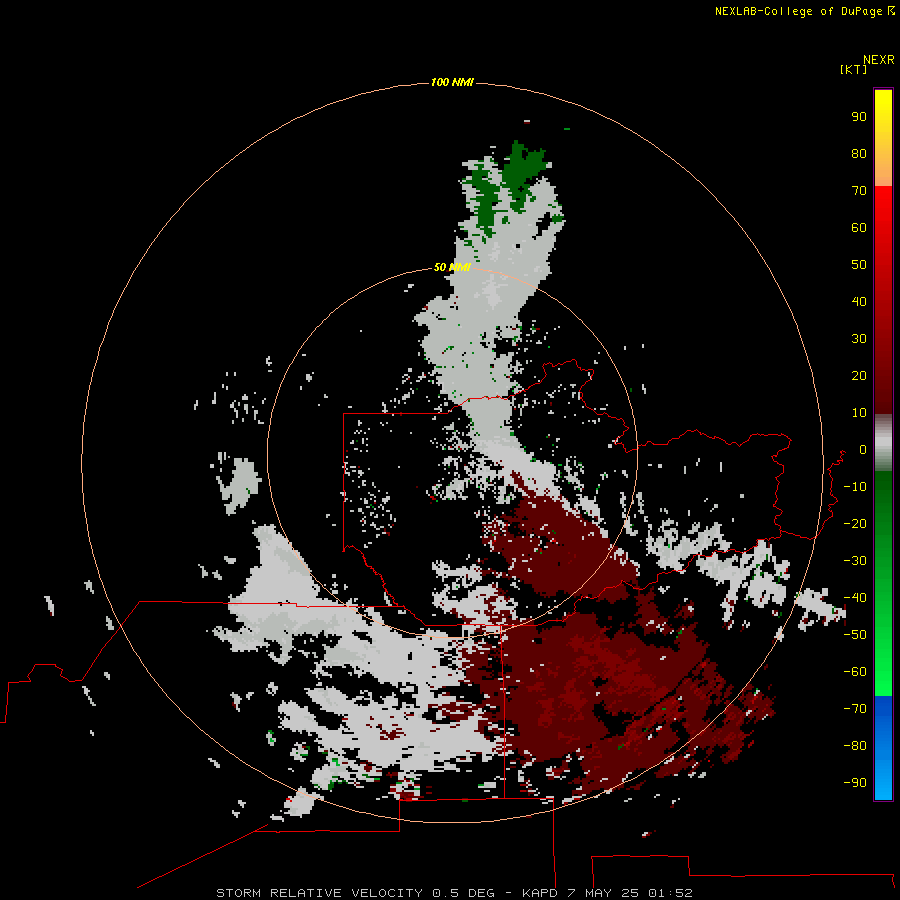Image resolution: width=900 pixels, height=900 pixels.
Task: Click the -80 value on the velocity scale
Action: [x=855, y=746]
